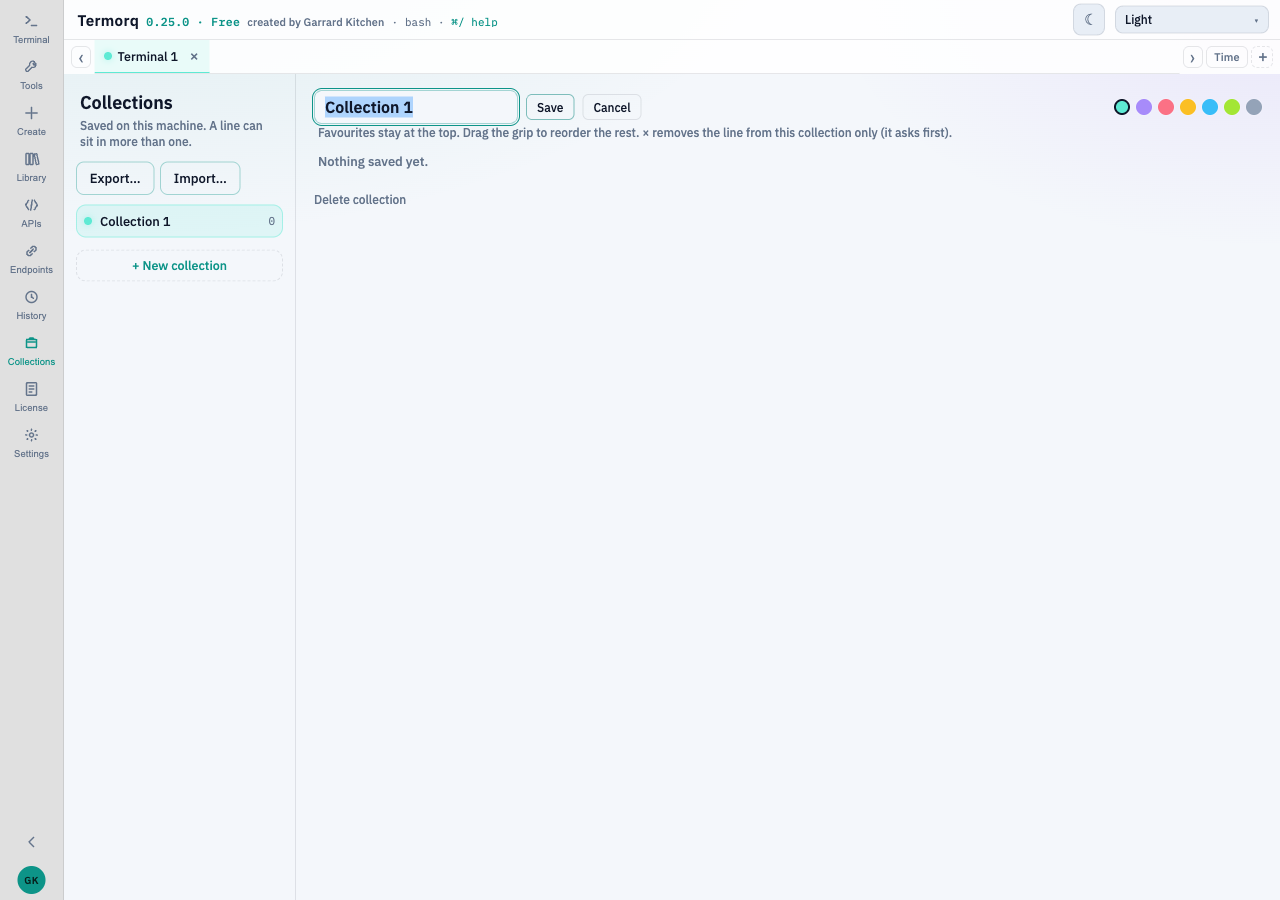Cancel renaming the collection
Viewport: 1280px width, 900px height.
[x=612, y=107]
